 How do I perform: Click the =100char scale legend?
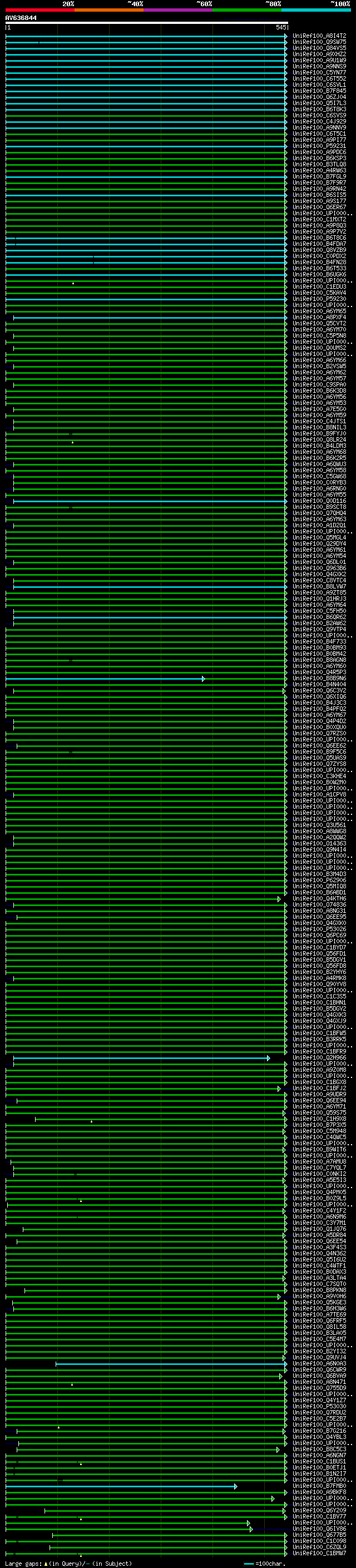point(264,1563)
